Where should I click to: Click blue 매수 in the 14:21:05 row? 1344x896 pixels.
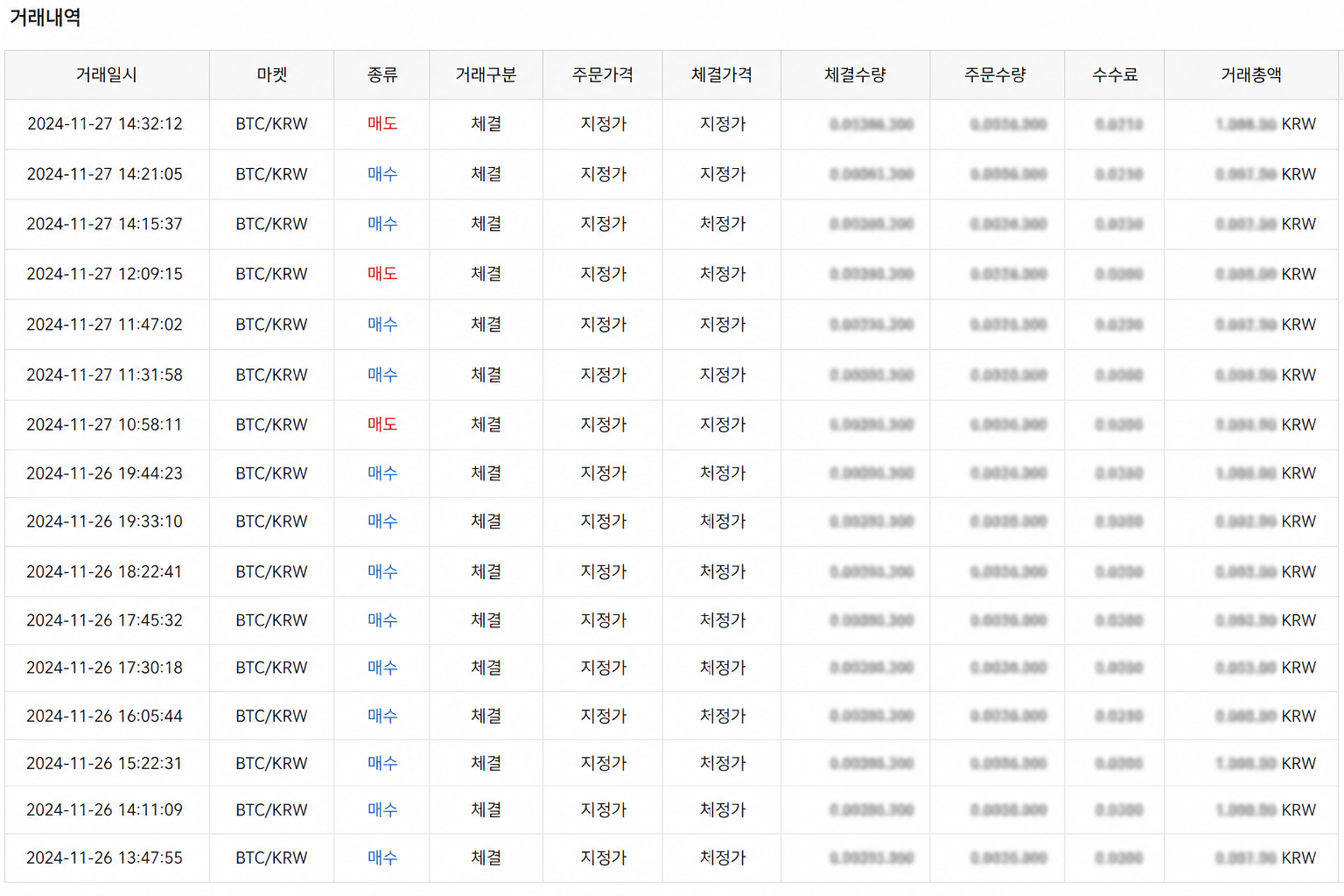pos(382,174)
